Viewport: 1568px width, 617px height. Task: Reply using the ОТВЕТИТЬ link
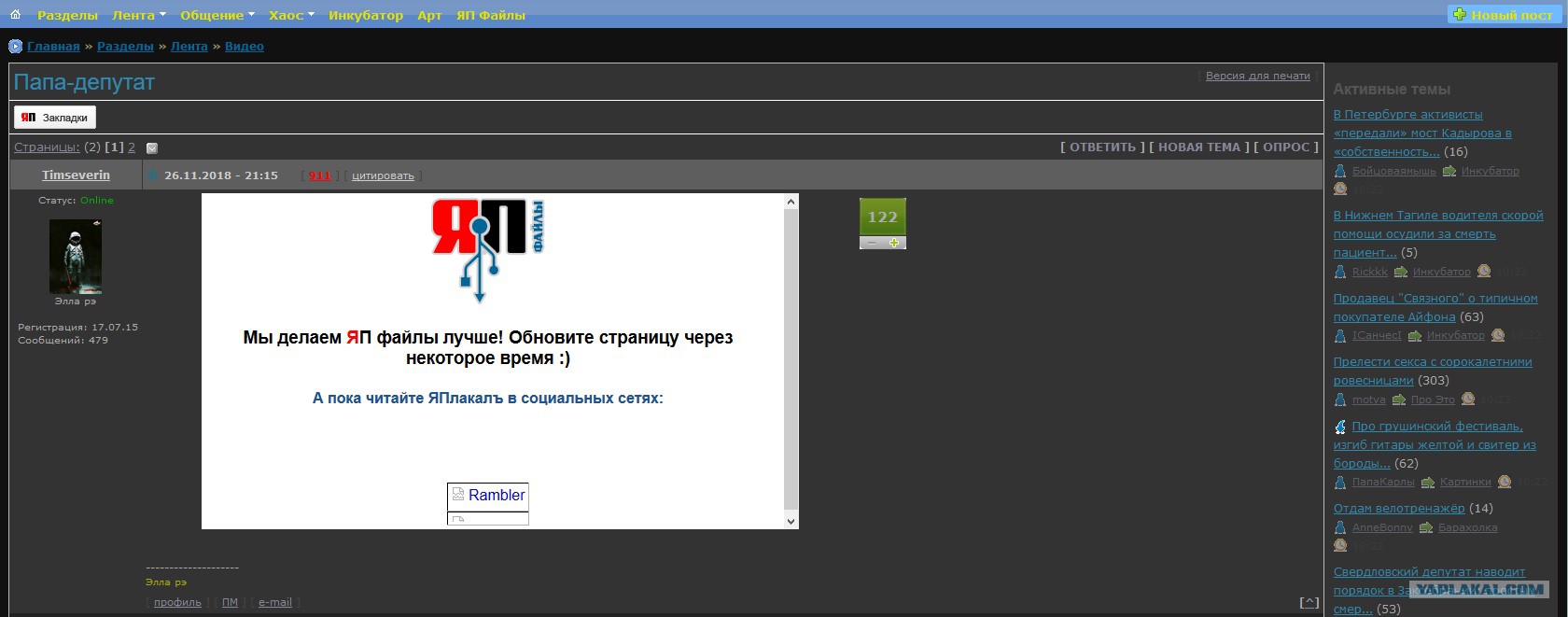tap(1102, 147)
